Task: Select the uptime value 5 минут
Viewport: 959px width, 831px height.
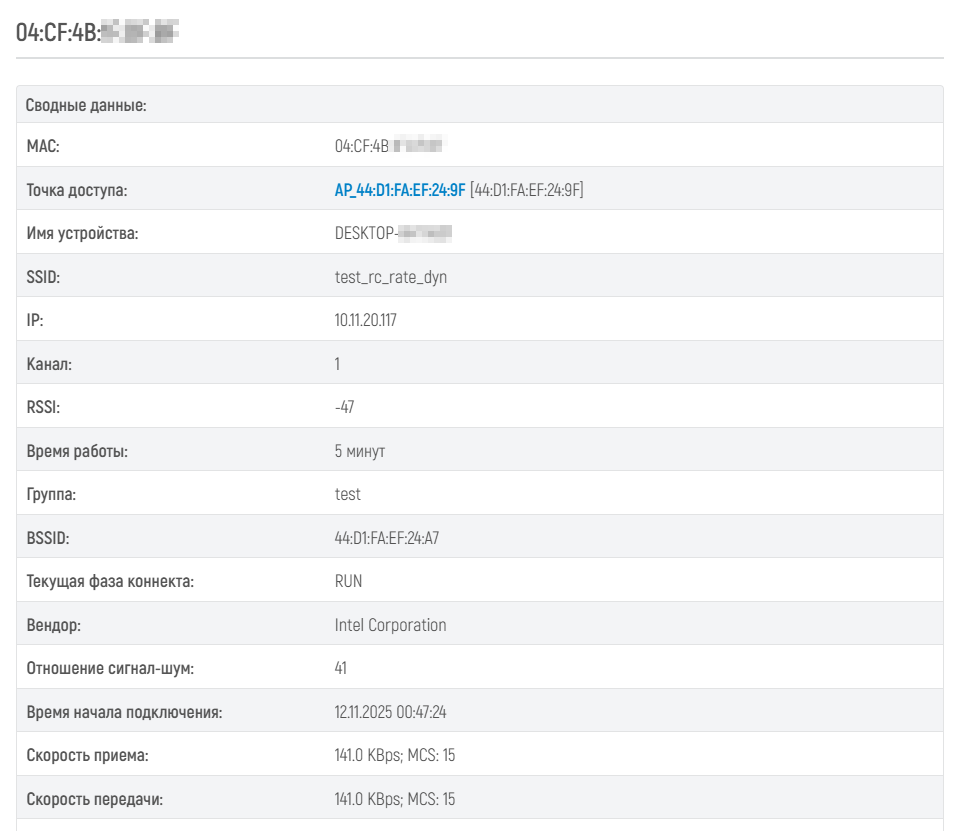Action: point(360,451)
